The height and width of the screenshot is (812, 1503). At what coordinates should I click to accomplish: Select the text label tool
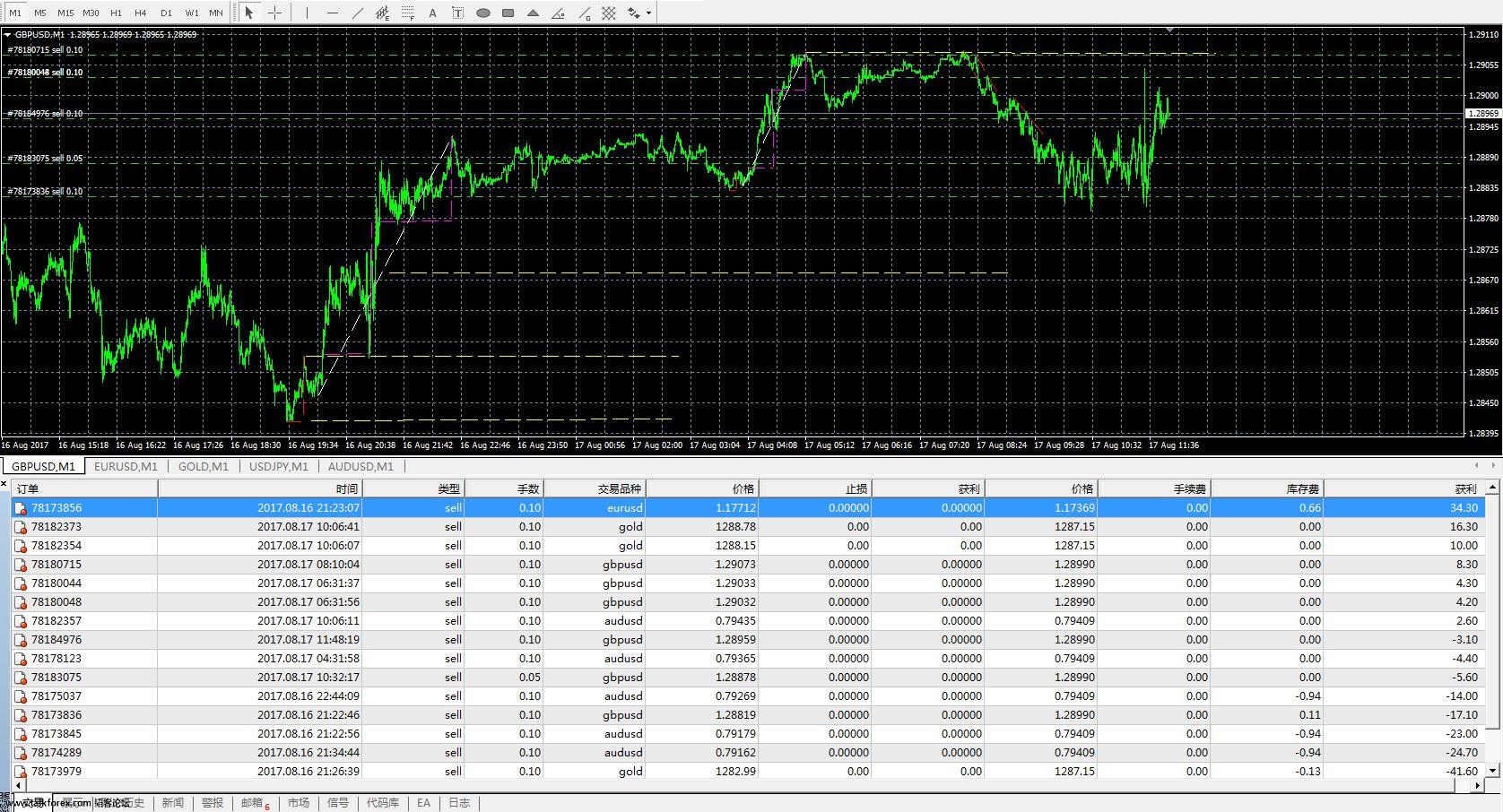(x=457, y=13)
